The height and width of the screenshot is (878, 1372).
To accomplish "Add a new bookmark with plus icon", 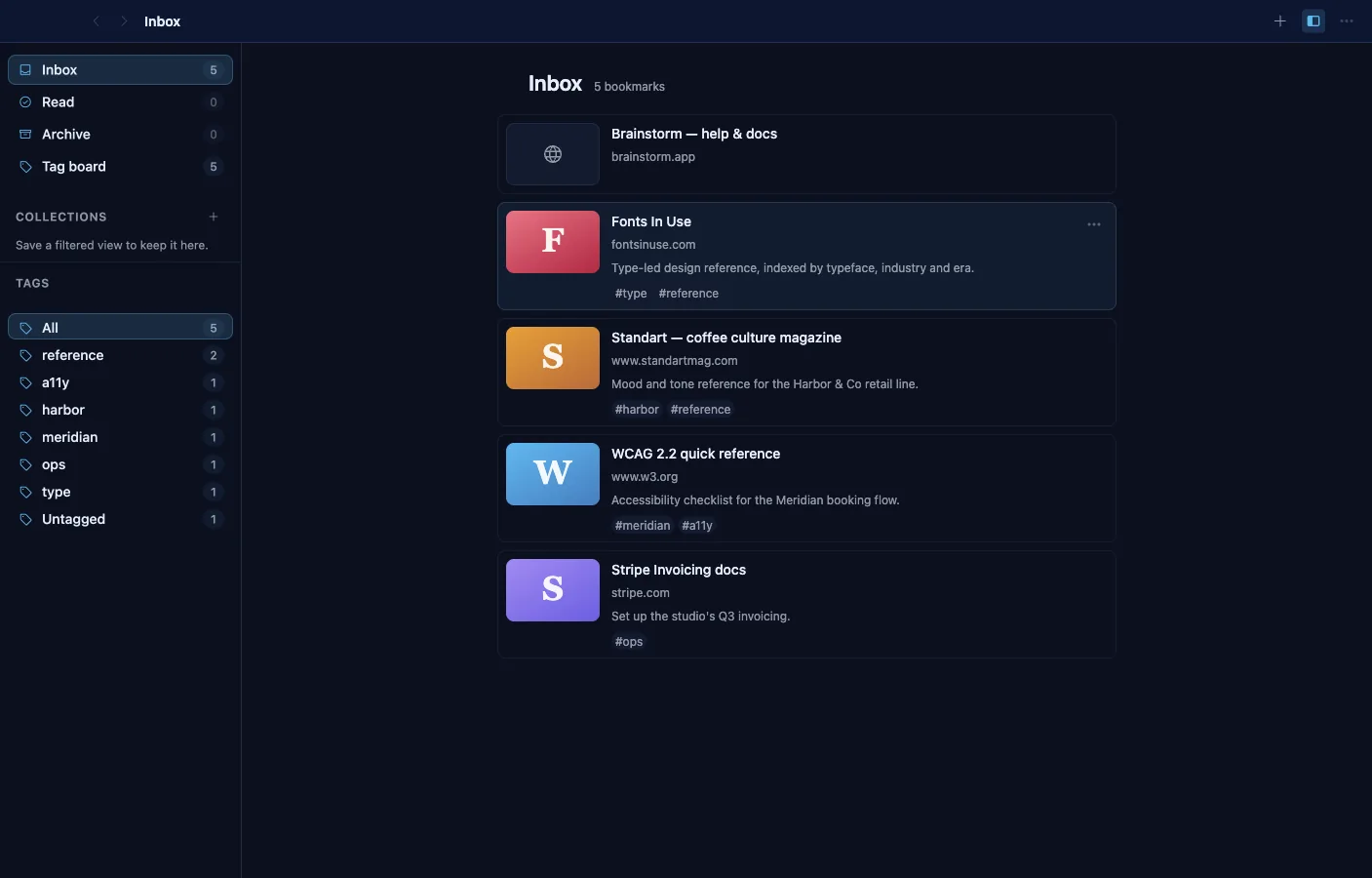I will [x=1280, y=20].
